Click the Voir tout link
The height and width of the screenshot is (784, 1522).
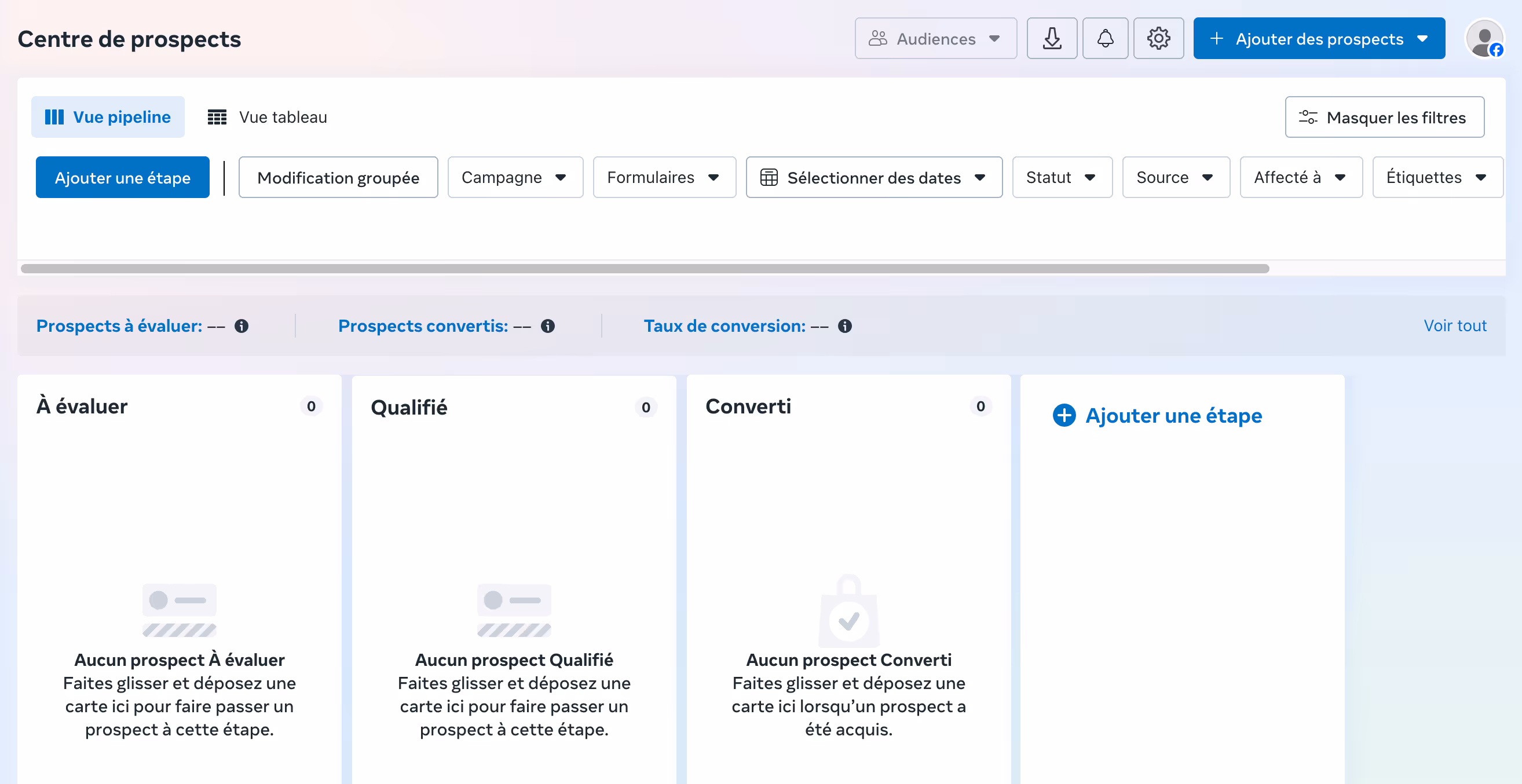(1455, 325)
